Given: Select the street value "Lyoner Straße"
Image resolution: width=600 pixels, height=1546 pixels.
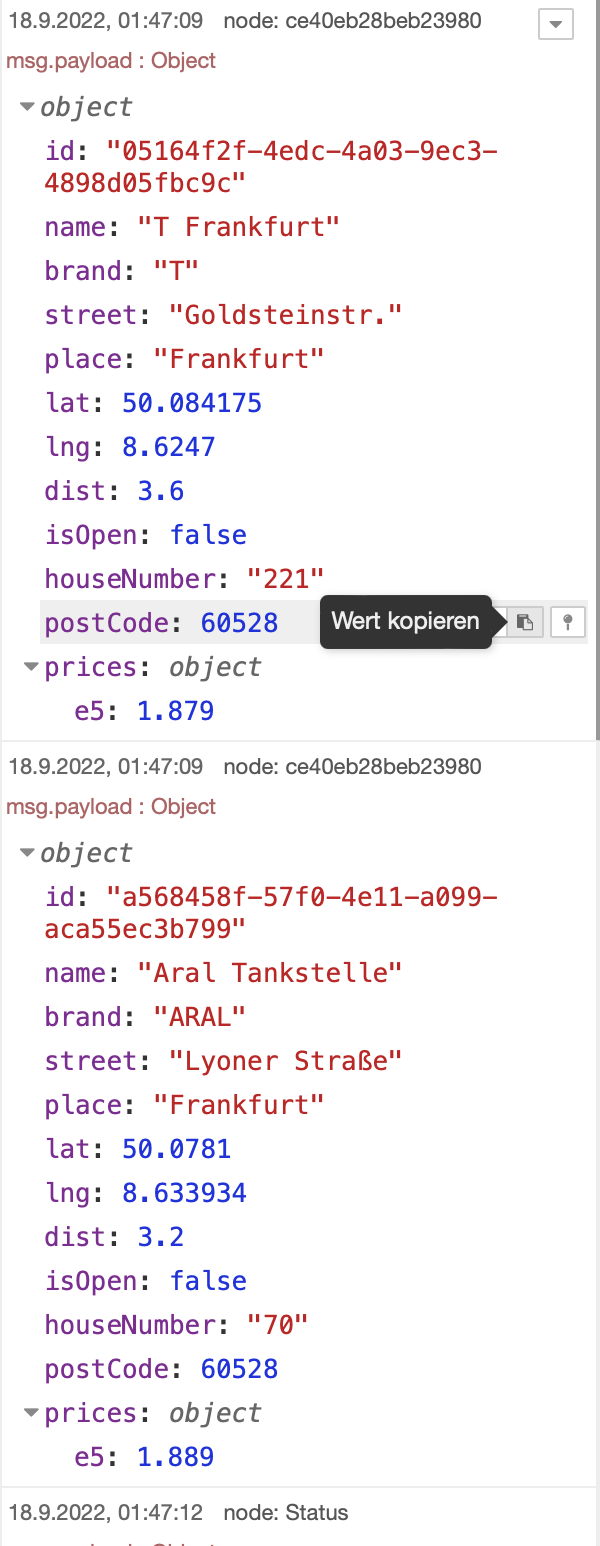Looking at the screenshot, I should tap(285, 1061).
